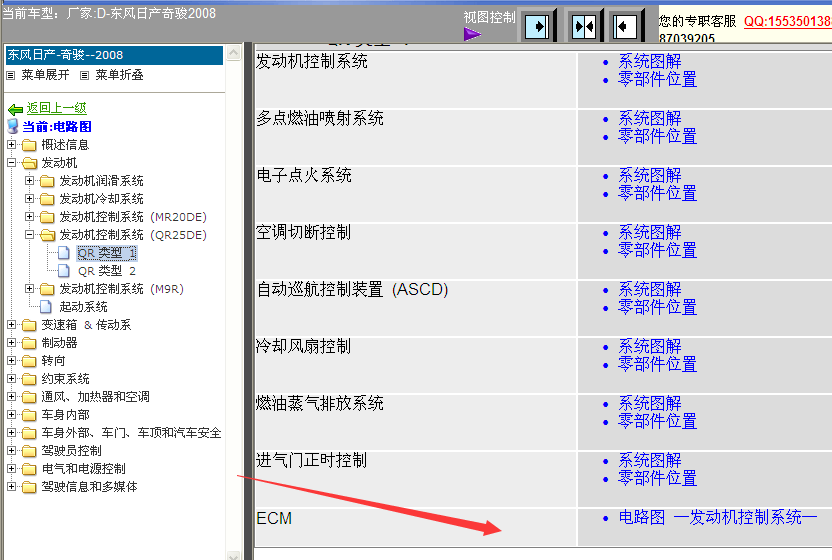832x560 pixels.
Task: Click the folder icon for 转向
Action: coord(29,361)
